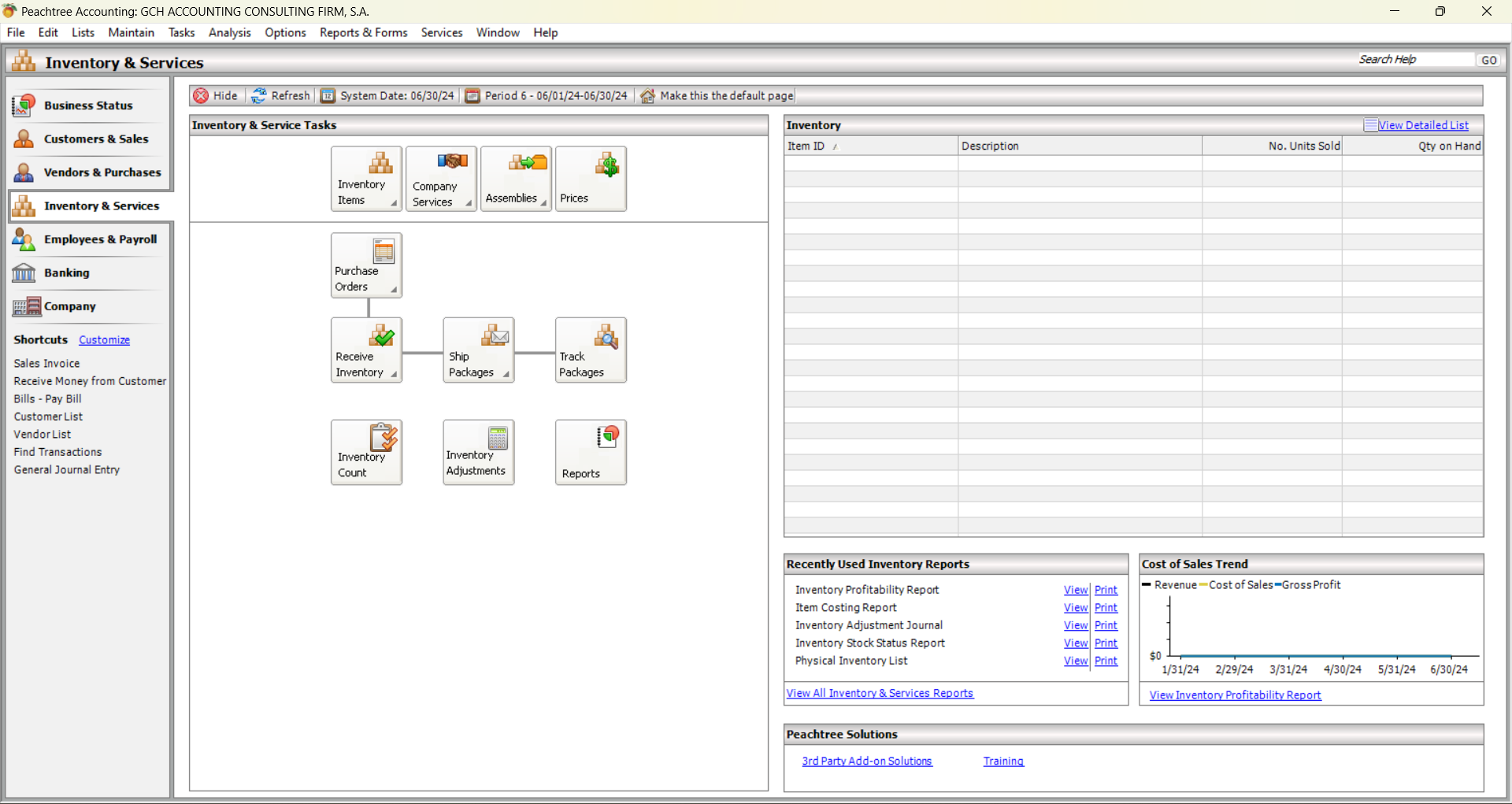Image resolution: width=1512 pixels, height=804 pixels.
Task: Expand the Receive Inventory dropdown arrow
Action: tap(394, 374)
